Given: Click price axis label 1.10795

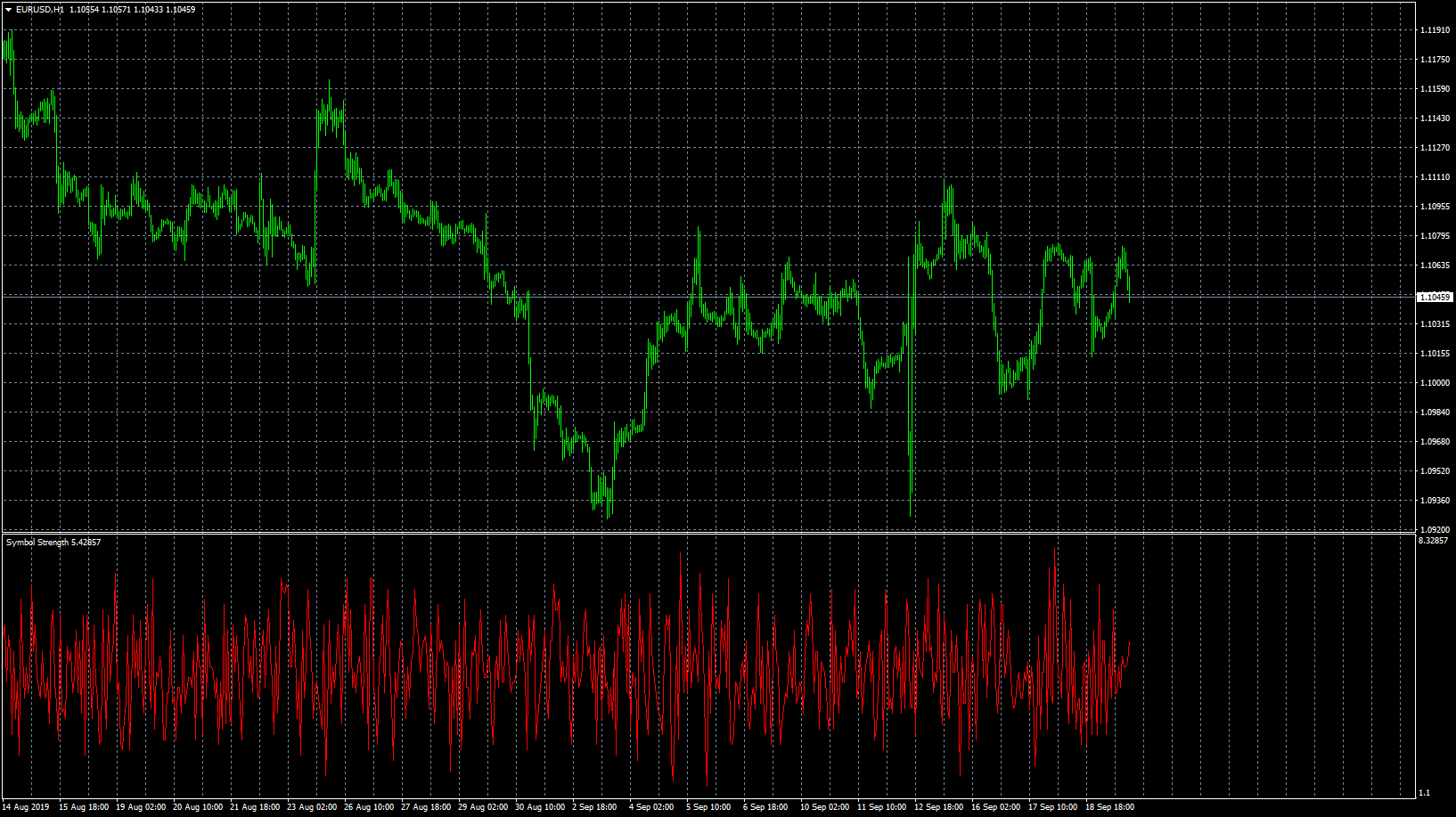Looking at the screenshot, I should coord(1435,236).
